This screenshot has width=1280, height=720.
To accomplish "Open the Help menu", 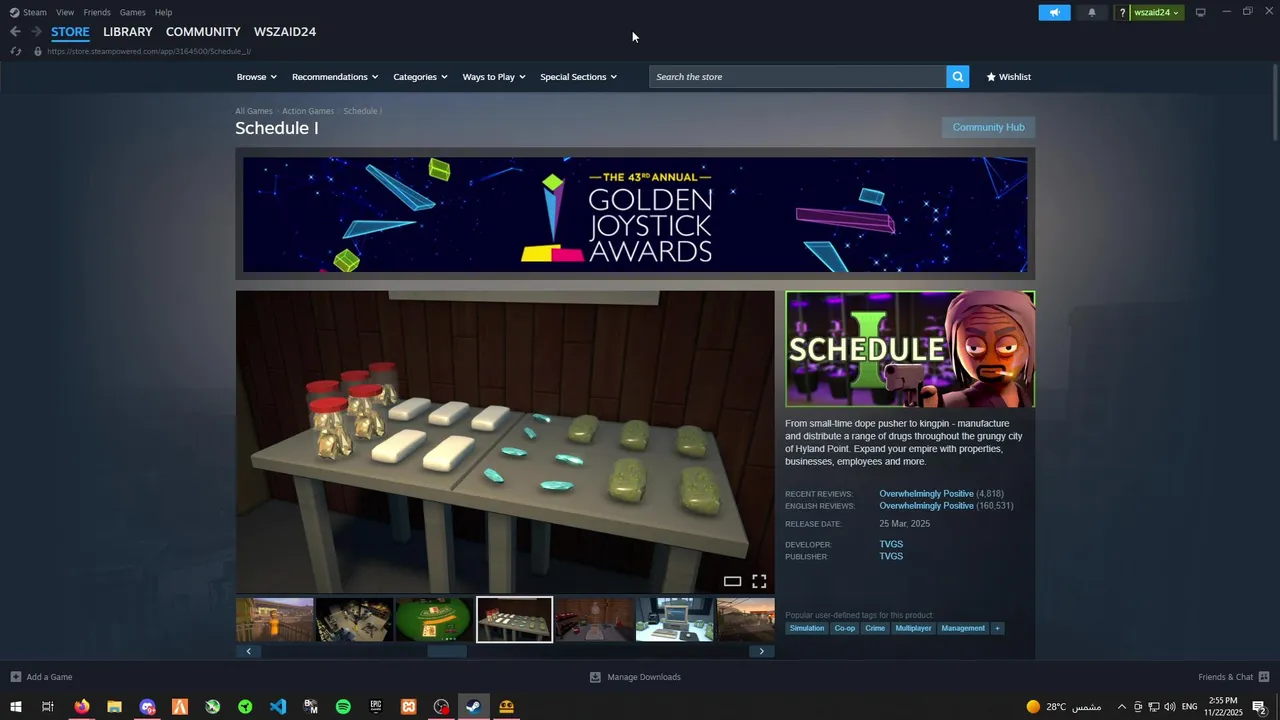I will pyautogui.click(x=163, y=12).
